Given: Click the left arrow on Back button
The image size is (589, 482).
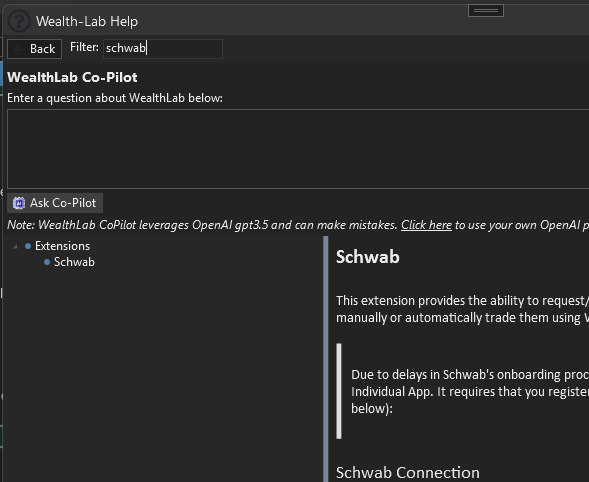Looking at the screenshot, I should (18, 49).
